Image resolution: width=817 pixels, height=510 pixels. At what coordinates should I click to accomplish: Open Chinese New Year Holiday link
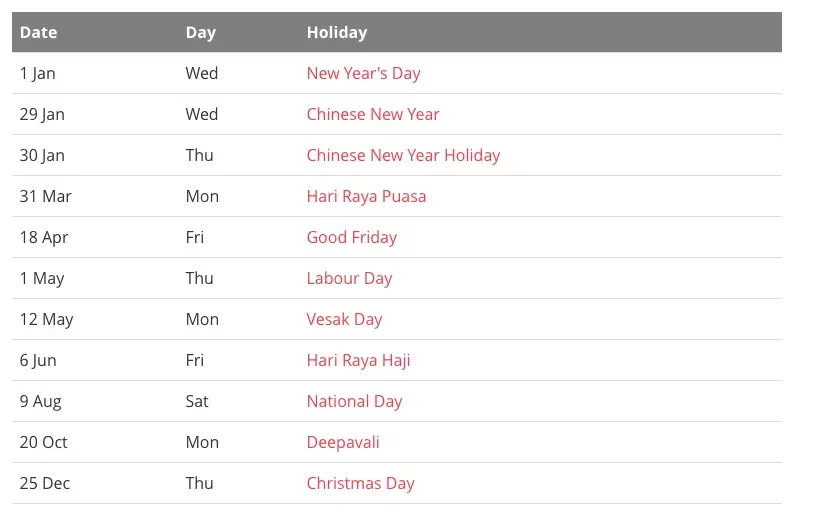(403, 155)
